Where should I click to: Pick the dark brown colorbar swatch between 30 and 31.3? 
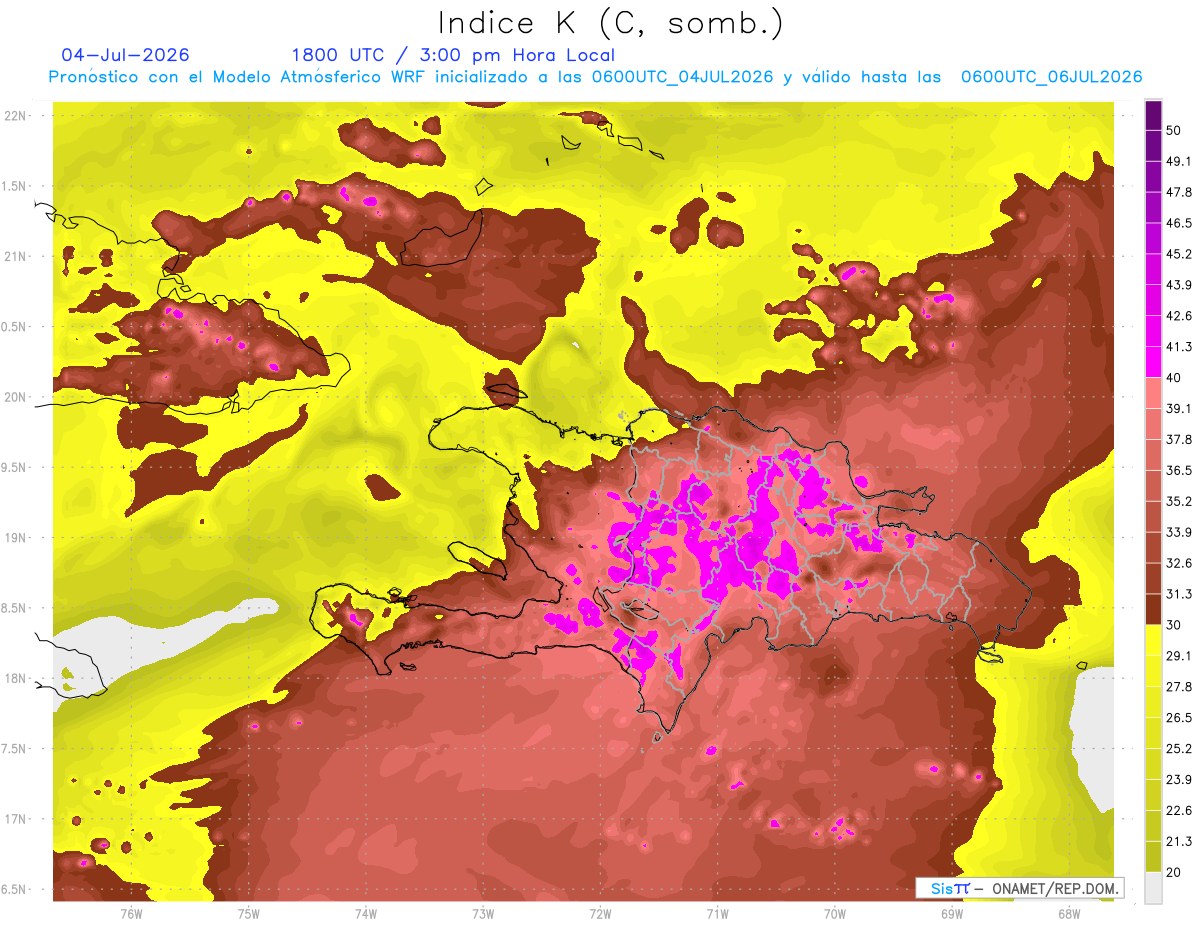tap(1154, 610)
